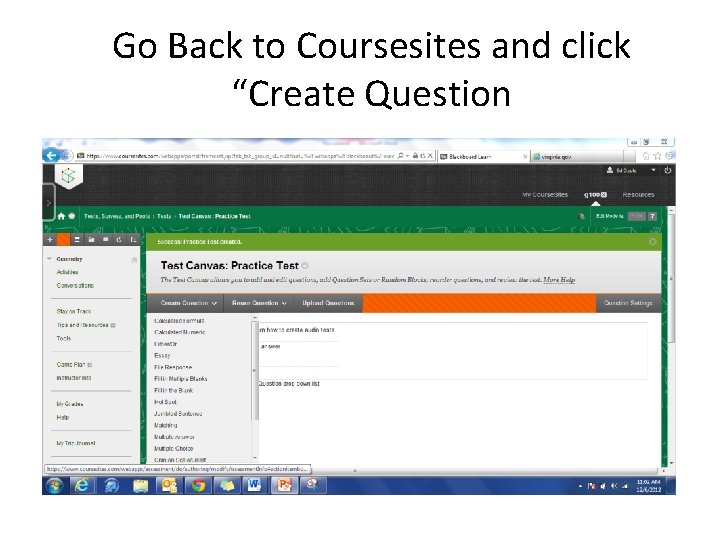Open Google Chrome from the taskbar
The width and height of the screenshot is (720, 540).
tap(198, 485)
